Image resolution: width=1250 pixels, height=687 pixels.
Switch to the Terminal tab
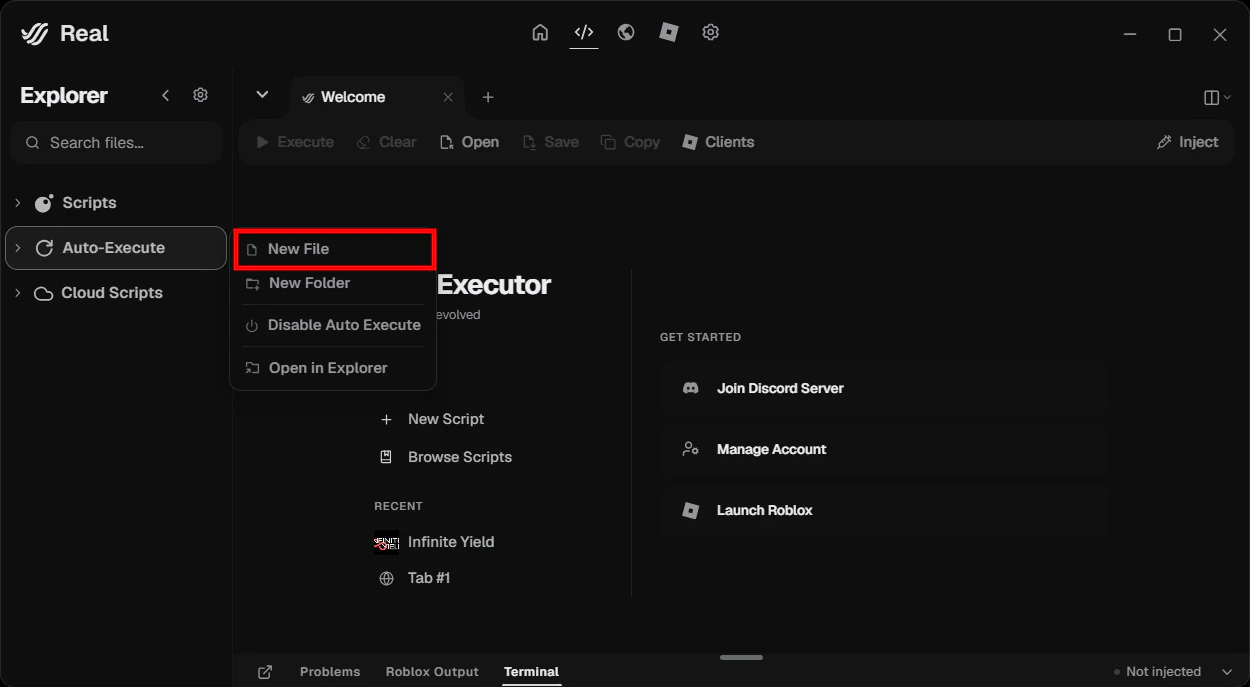pyautogui.click(x=531, y=672)
